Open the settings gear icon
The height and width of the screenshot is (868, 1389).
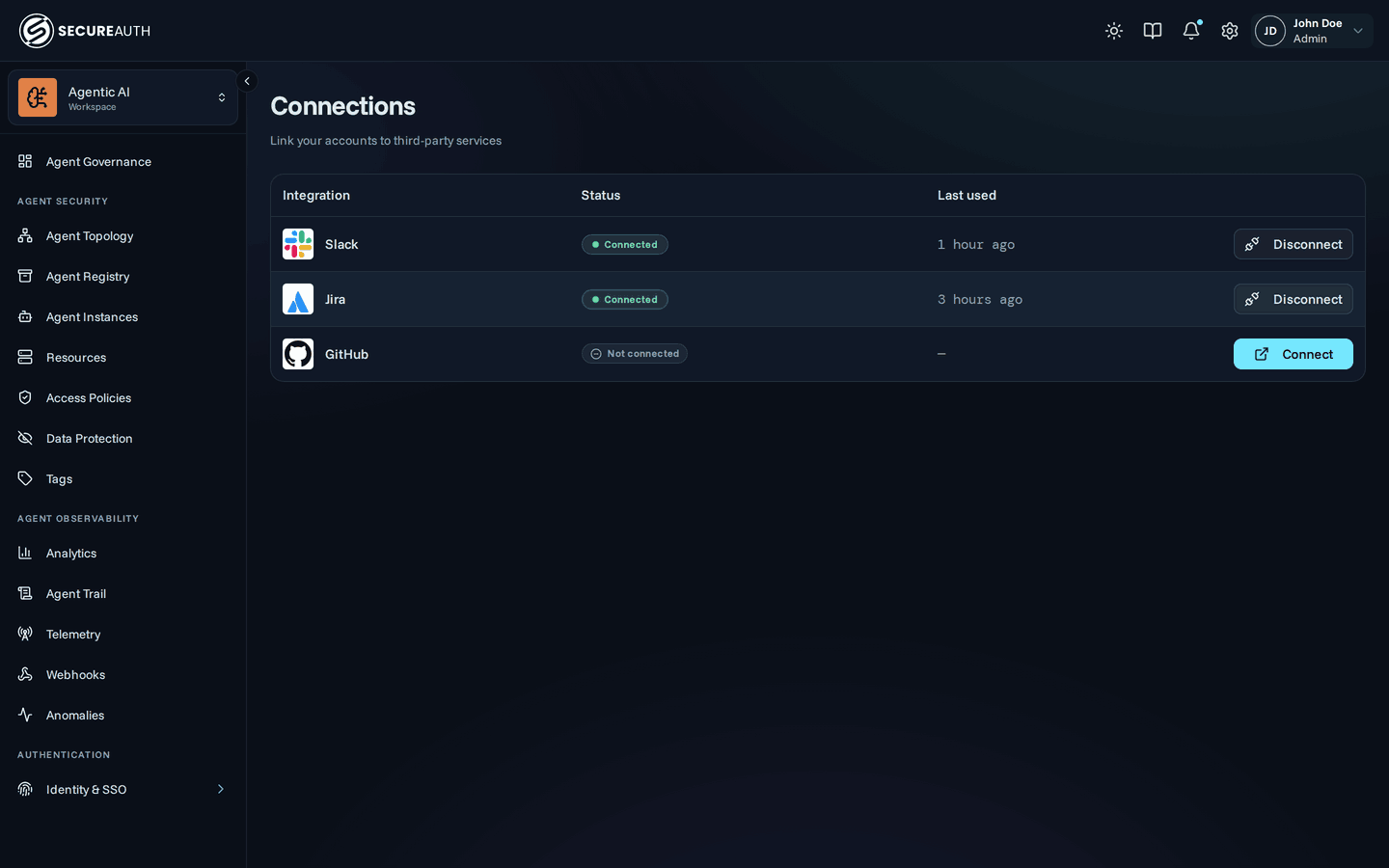pos(1230,31)
